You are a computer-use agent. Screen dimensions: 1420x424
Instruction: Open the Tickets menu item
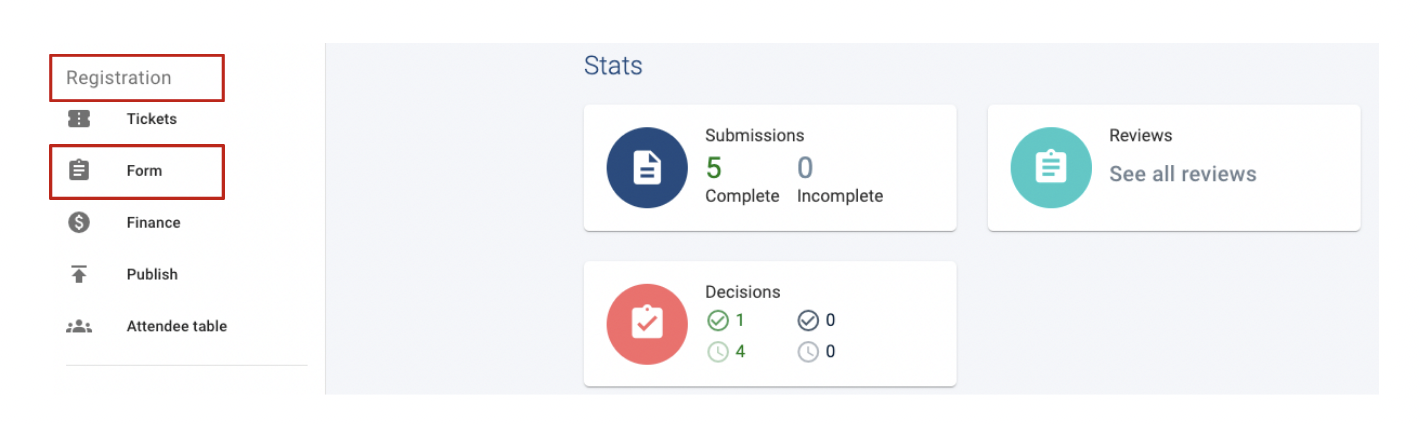click(x=151, y=119)
